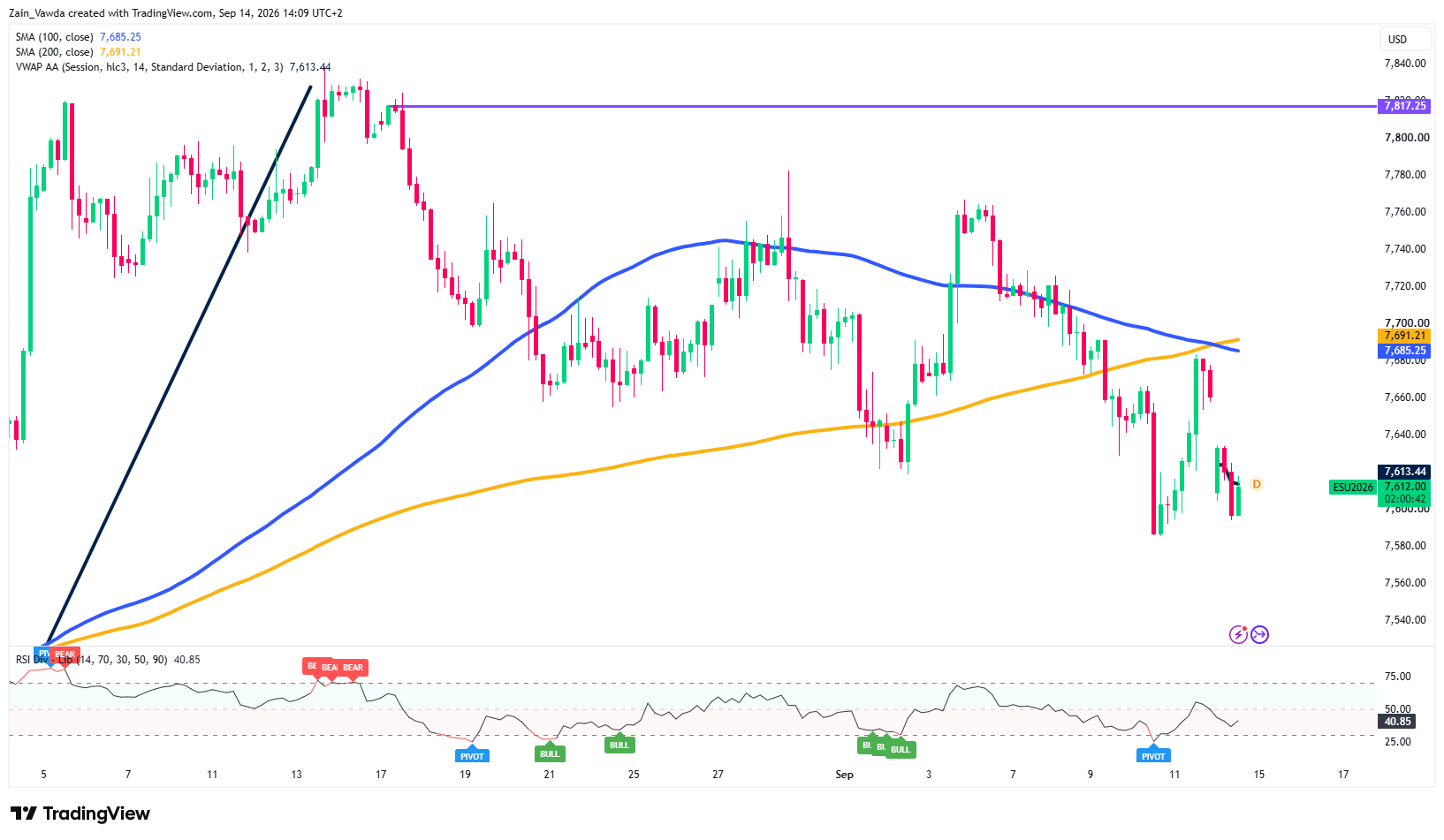1444x840 pixels.
Task: Click the blue PIVOT badge under the September 10 RSI low
Action: (1153, 756)
